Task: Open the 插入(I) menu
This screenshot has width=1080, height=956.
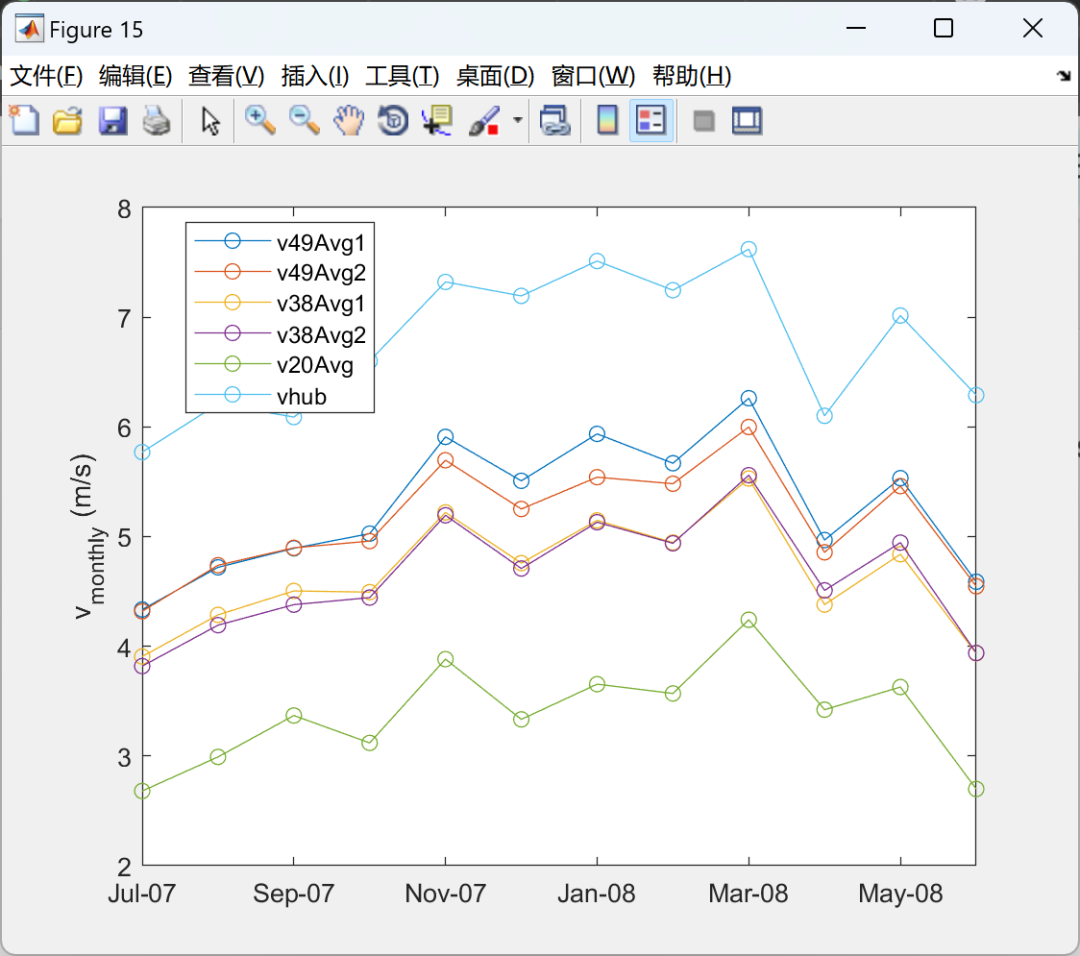Action: click(x=315, y=76)
